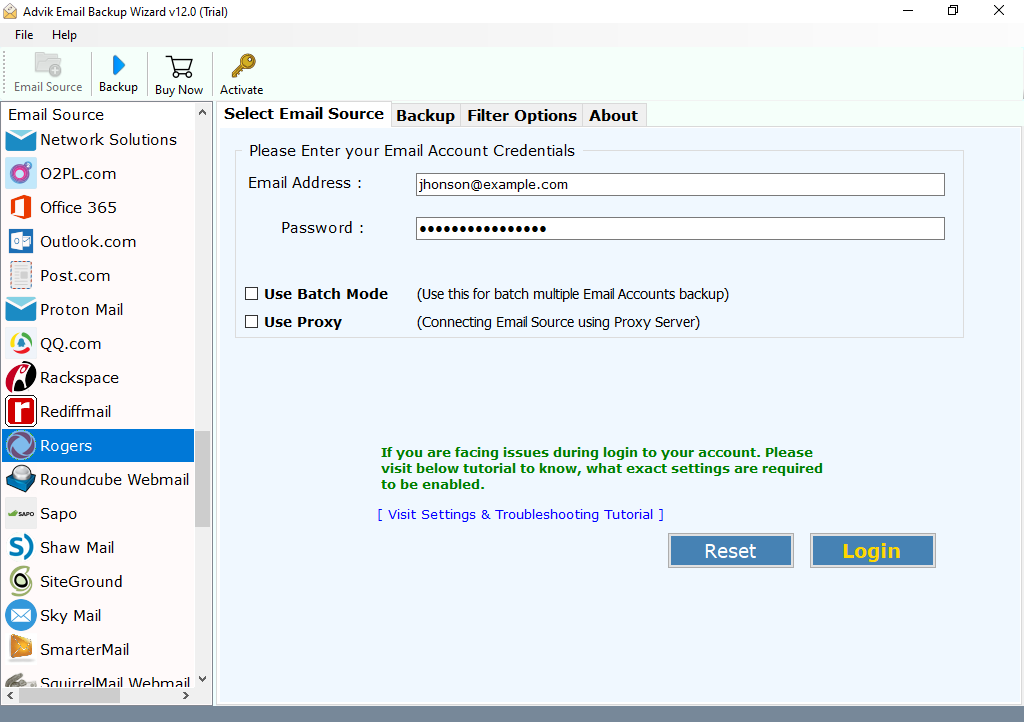This screenshot has width=1024, height=722.
Task: Click right arrow of horizontal scrollbar
Action: click(x=186, y=696)
